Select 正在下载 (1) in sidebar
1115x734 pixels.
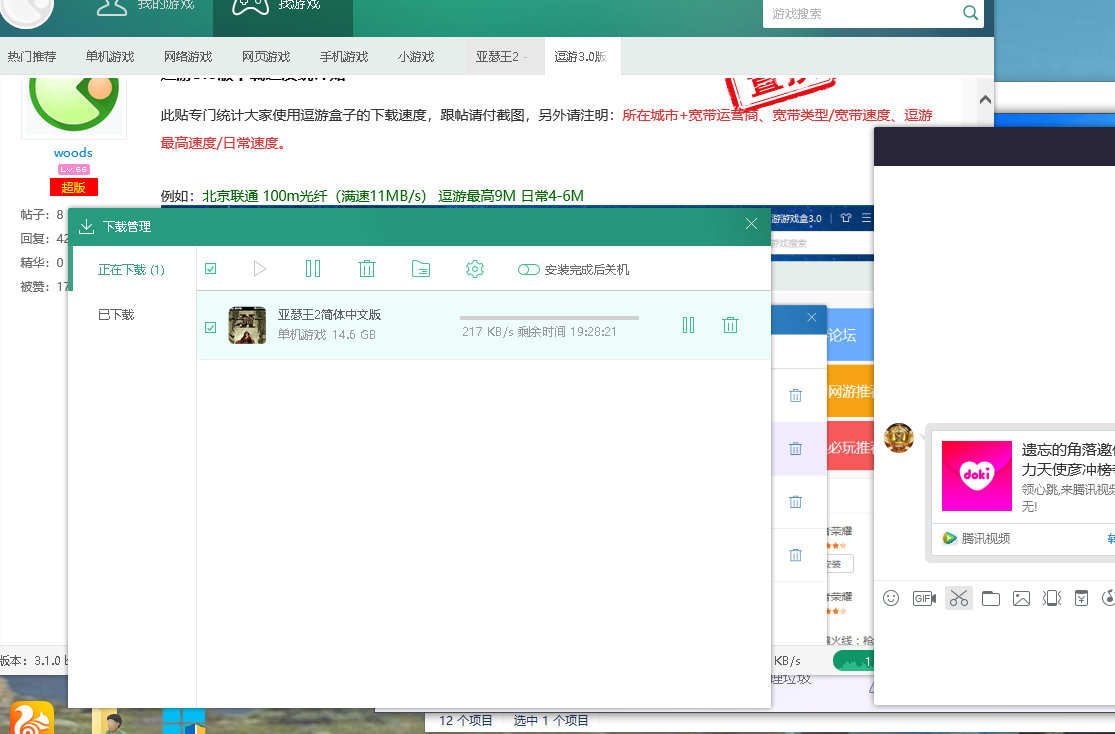pyautogui.click(x=132, y=270)
